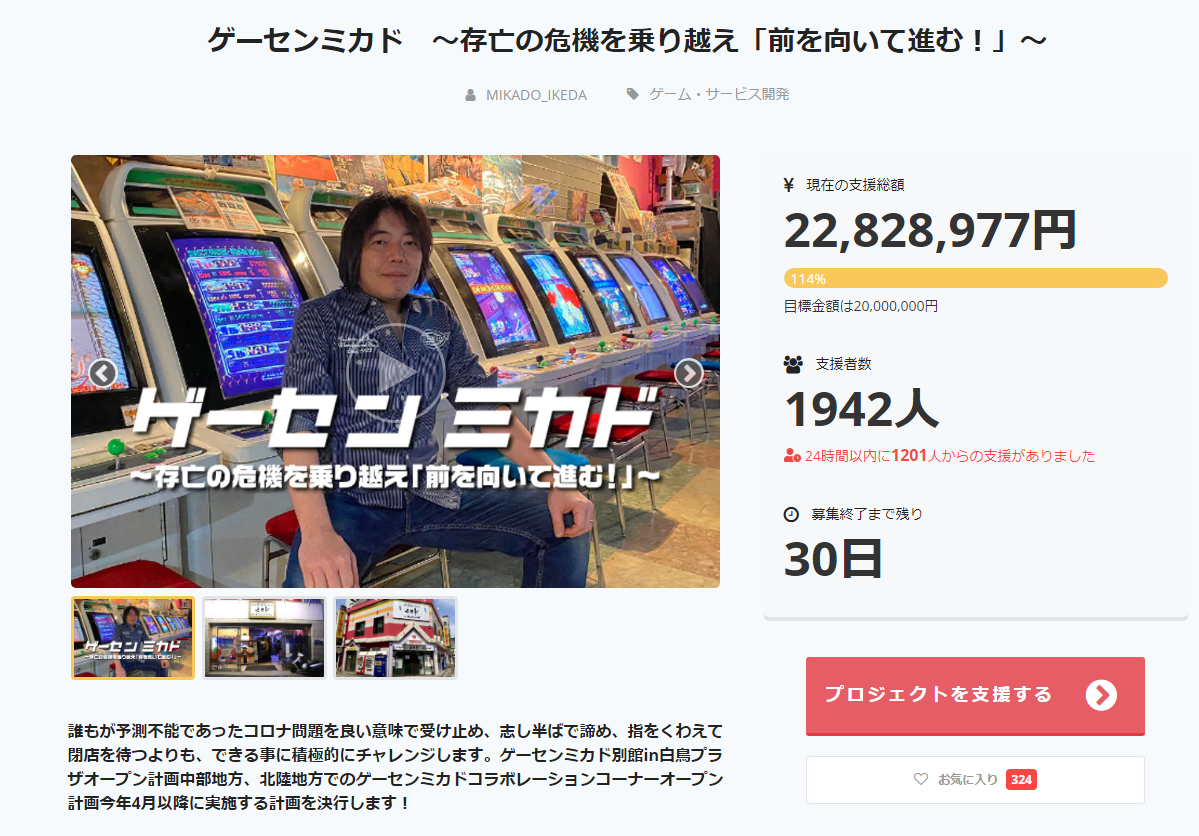
Task: Click the yen icon by 現在の支援総額
Action: coord(789,184)
